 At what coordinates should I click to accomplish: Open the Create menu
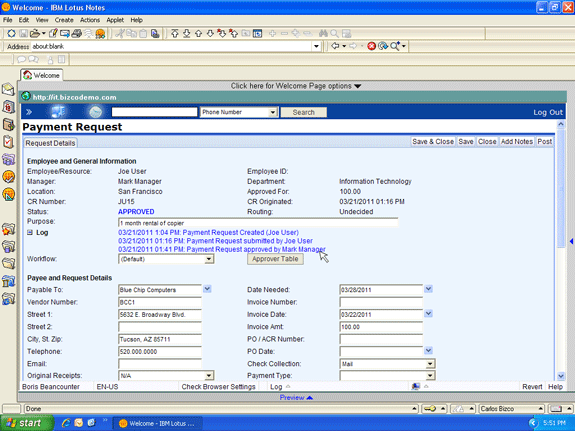[64, 20]
